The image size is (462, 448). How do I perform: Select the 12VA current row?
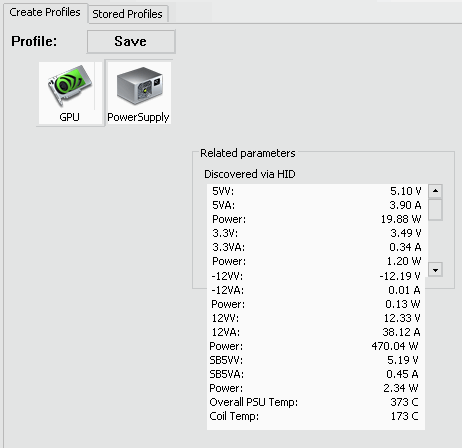coord(316,332)
